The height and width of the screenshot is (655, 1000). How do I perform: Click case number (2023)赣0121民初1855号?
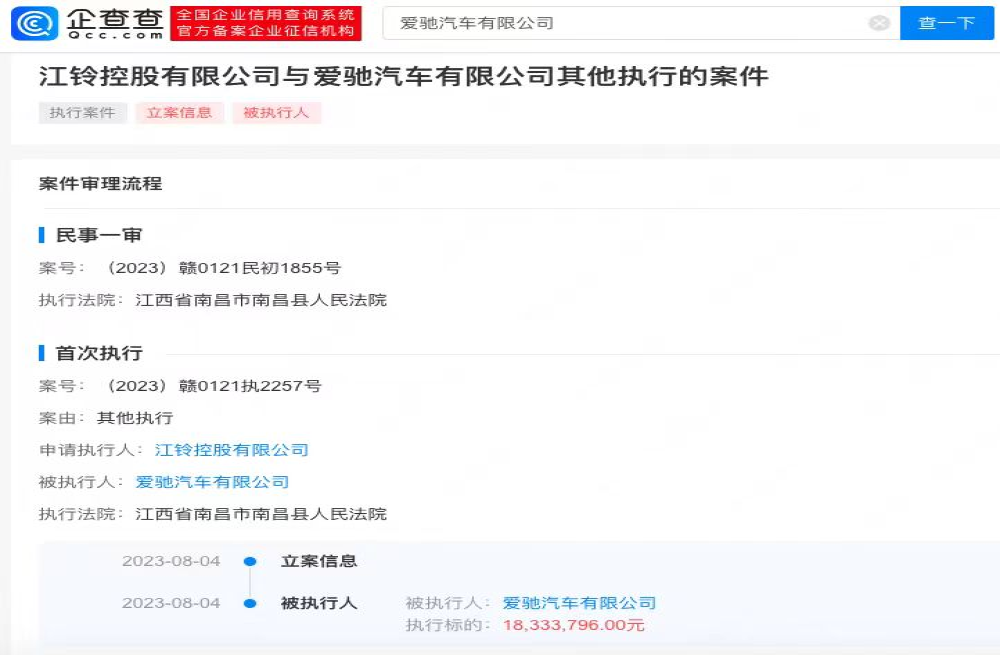(x=221, y=268)
